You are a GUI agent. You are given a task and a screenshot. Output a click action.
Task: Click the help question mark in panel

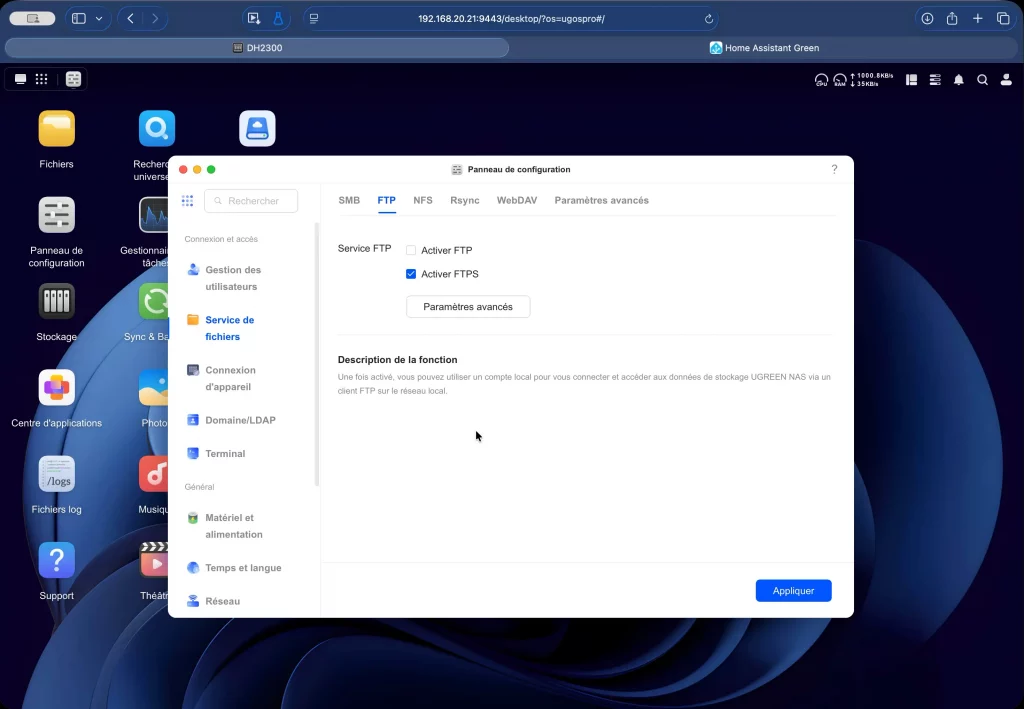point(834,170)
